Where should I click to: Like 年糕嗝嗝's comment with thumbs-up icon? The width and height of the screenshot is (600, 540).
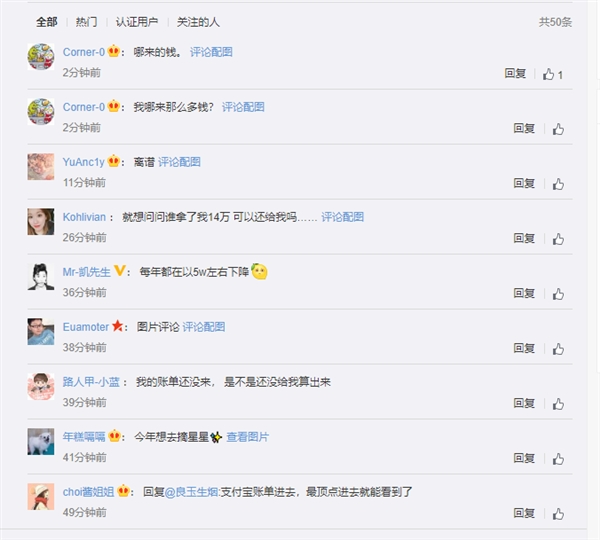[x=558, y=459]
